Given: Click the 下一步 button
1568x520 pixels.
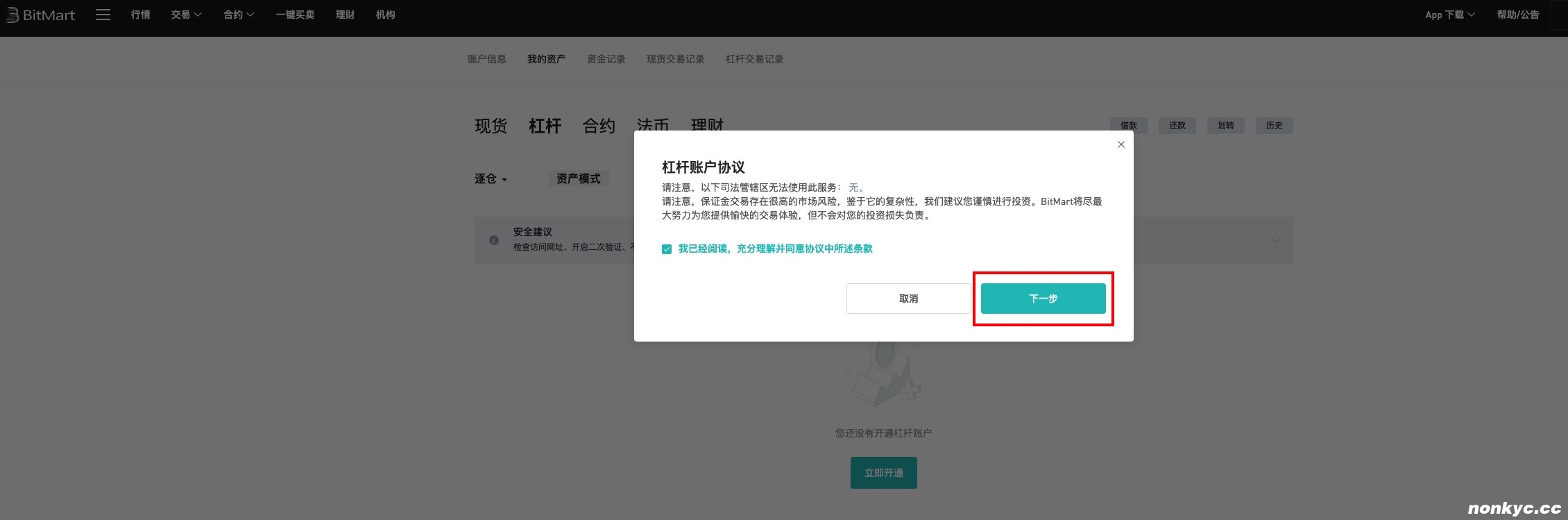Looking at the screenshot, I should 1043,299.
